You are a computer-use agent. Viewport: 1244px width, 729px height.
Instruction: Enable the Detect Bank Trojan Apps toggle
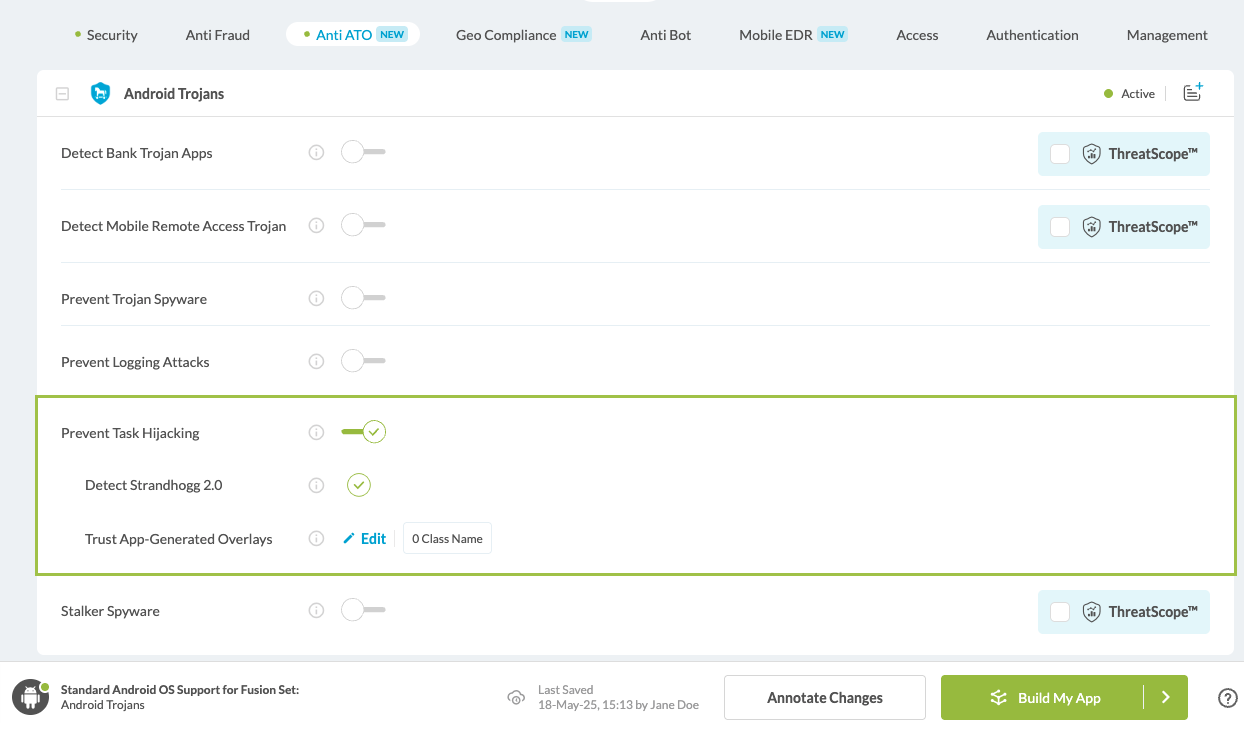[x=362, y=153]
